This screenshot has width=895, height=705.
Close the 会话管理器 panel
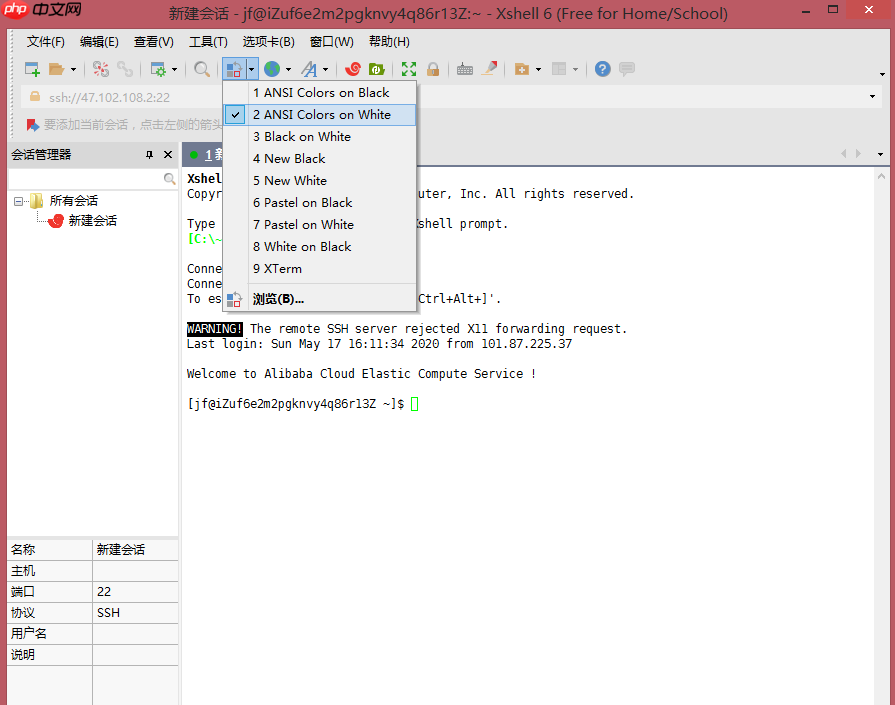coord(168,155)
